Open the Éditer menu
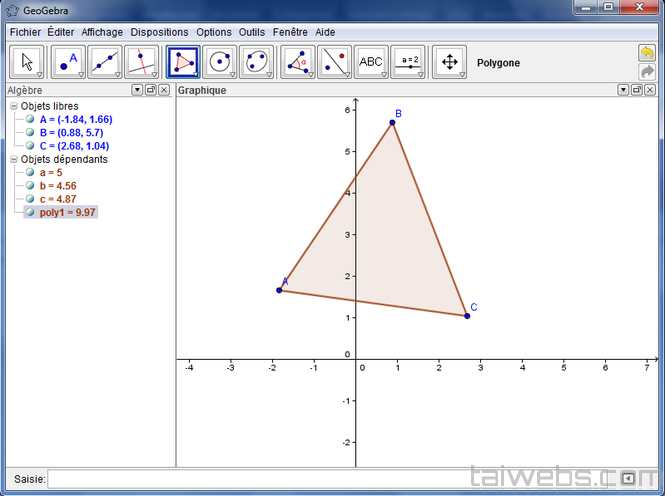Image resolution: width=665 pixels, height=496 pixels. [61, 32]
